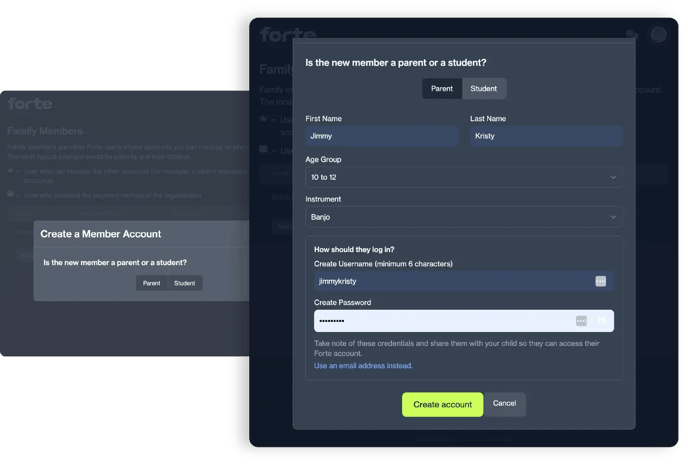Focus the First Name field containing Jimmy
The width and height of the screenshot is (688, 465).
click(x=381, y=136)
